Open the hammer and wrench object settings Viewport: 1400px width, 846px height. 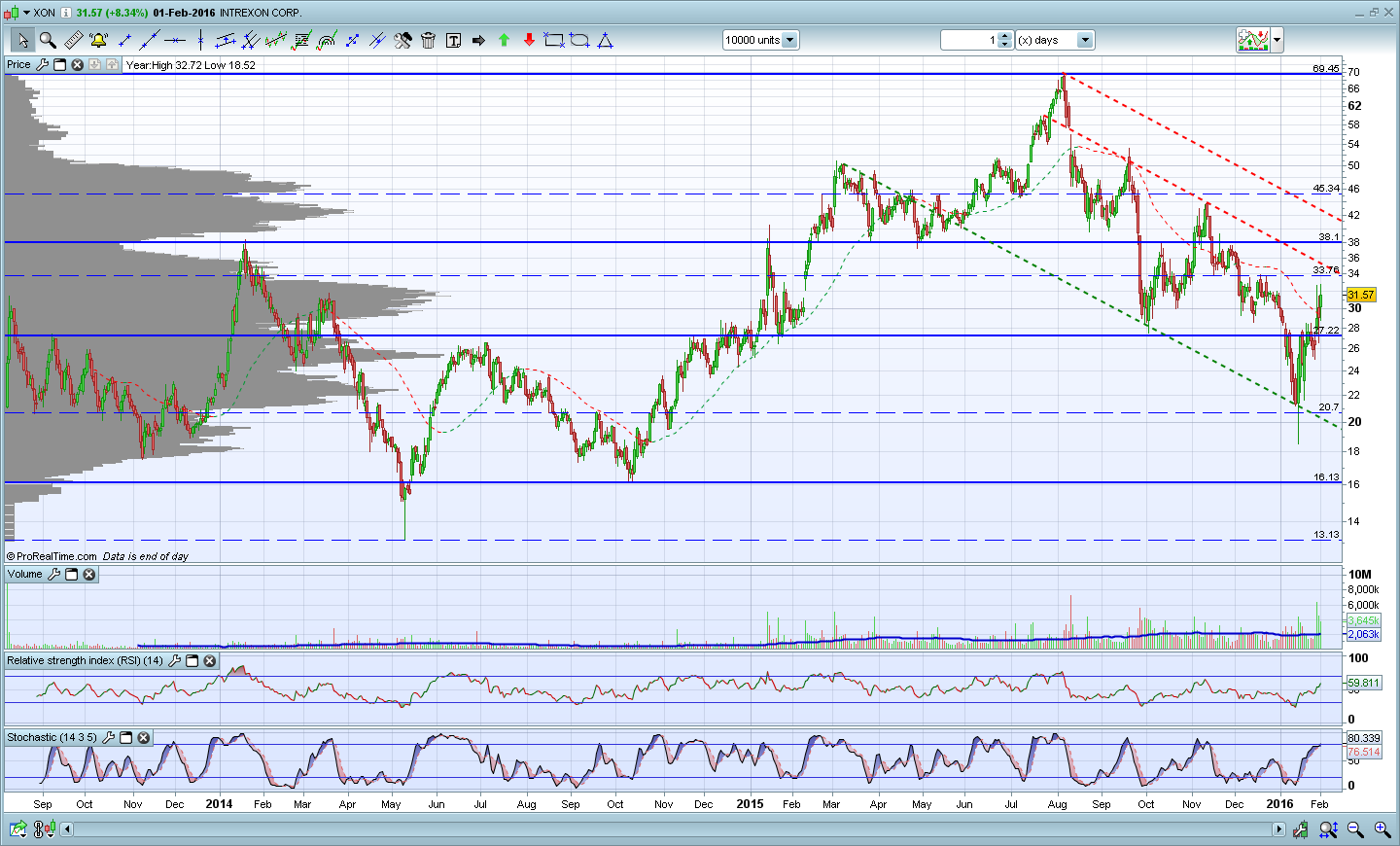click(402, 40)
